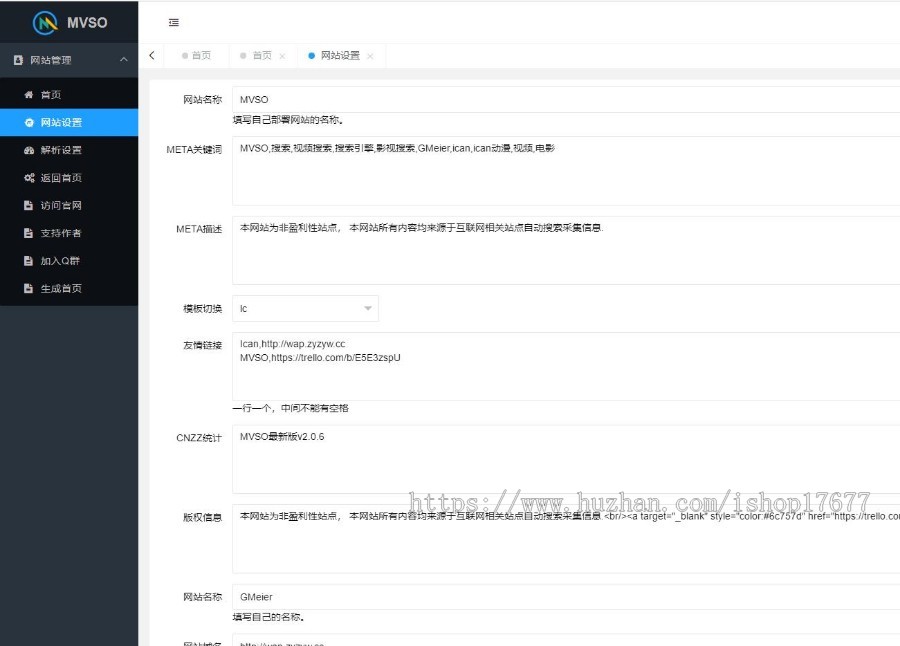Click the 网站管理 document icon
This screenshot has width=900, height=646.
[18, 60]
